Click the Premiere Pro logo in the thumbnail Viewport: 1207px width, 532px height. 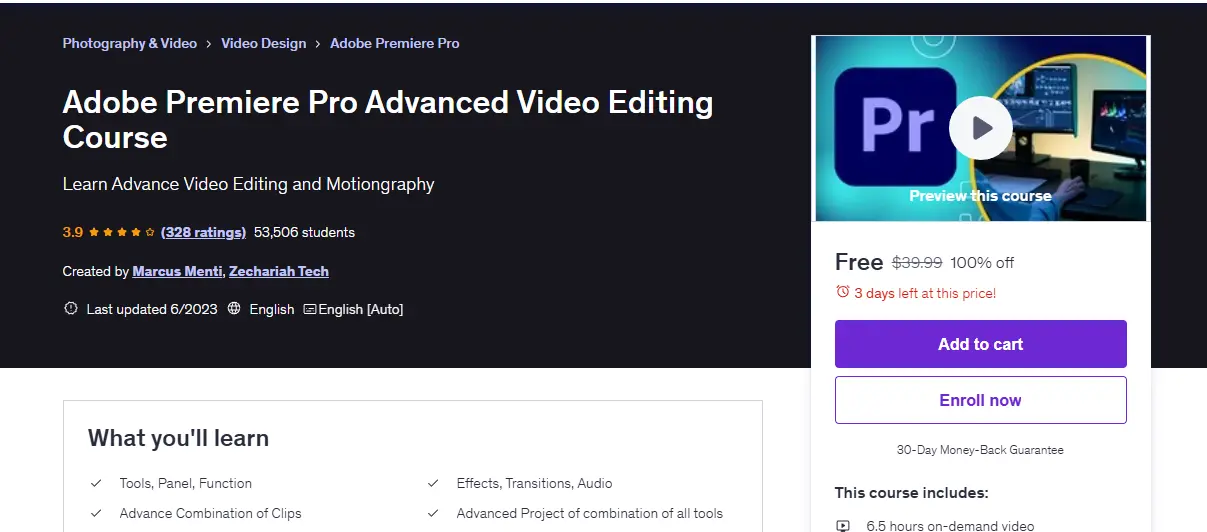coord(895,127)
